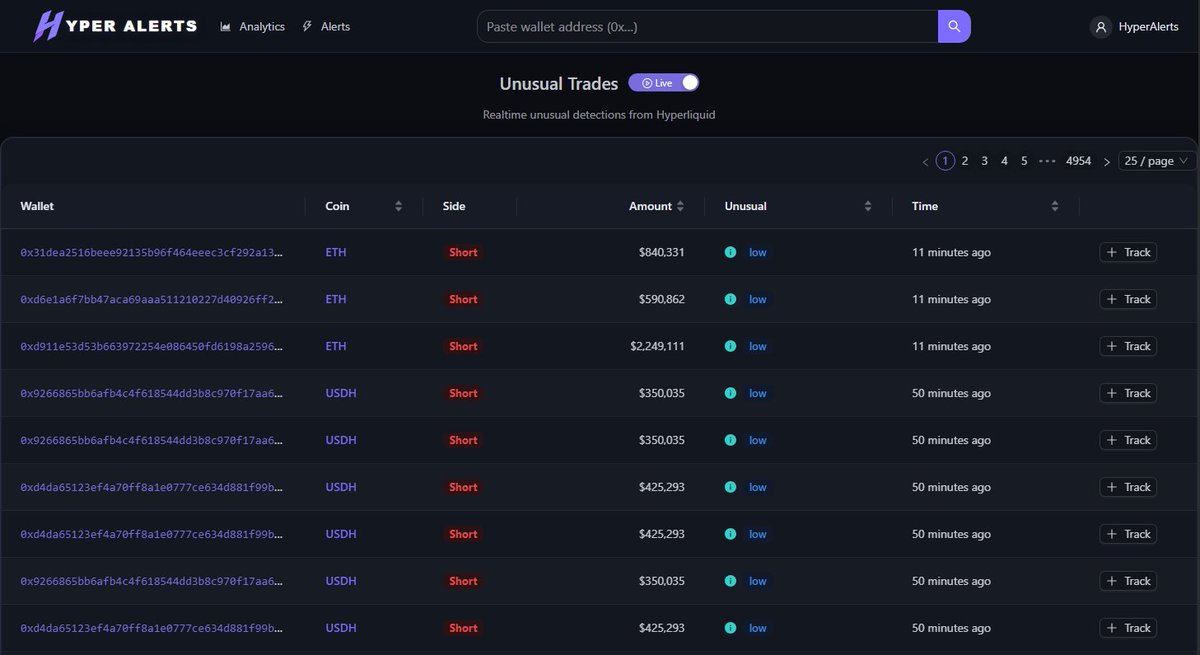Open the 25 / page size dropdown
This screenshot has height=655, width=1200.
pos(1157,161)
